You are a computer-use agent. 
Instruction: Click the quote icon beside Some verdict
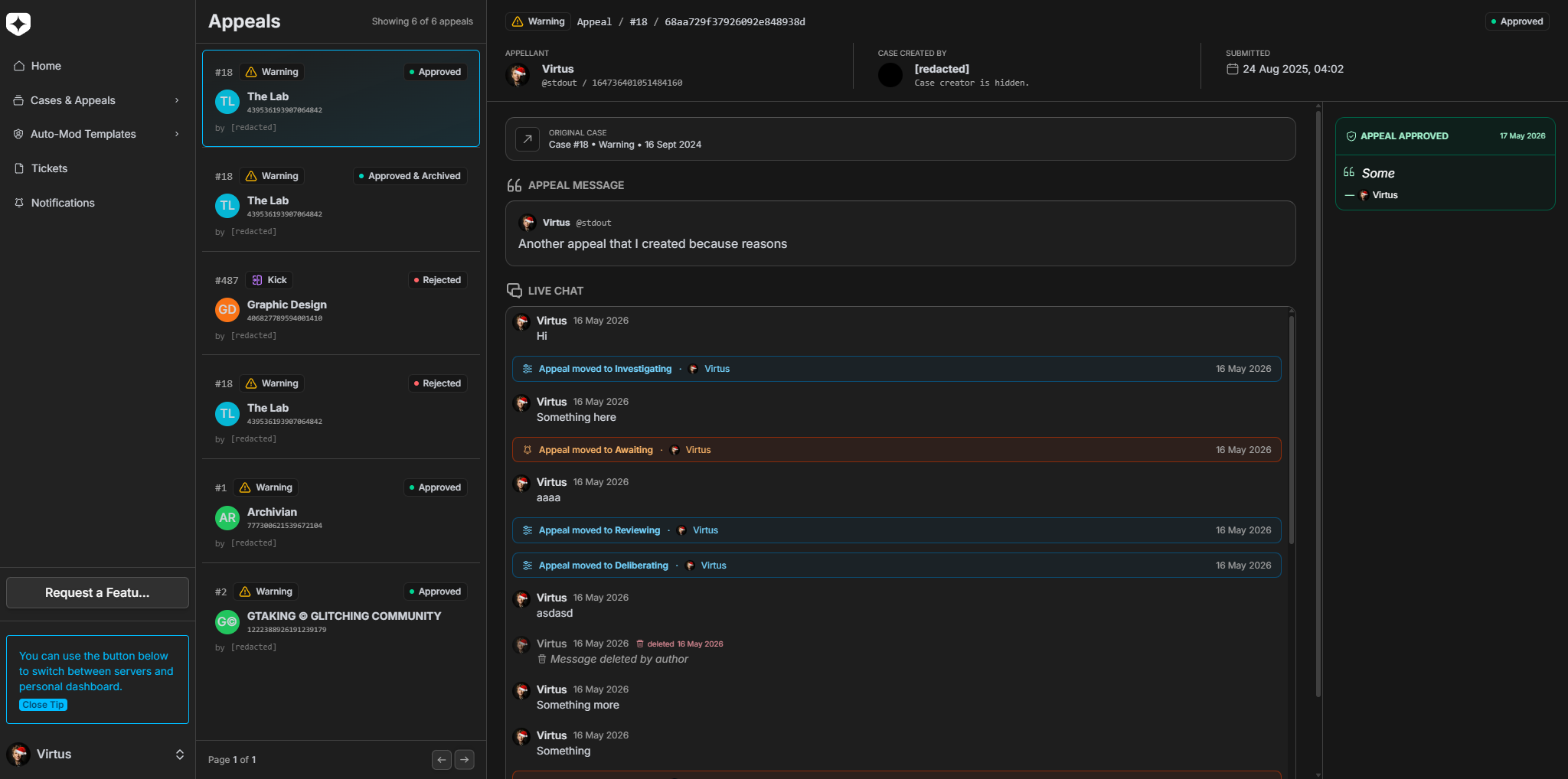[x=1349, y=172]
